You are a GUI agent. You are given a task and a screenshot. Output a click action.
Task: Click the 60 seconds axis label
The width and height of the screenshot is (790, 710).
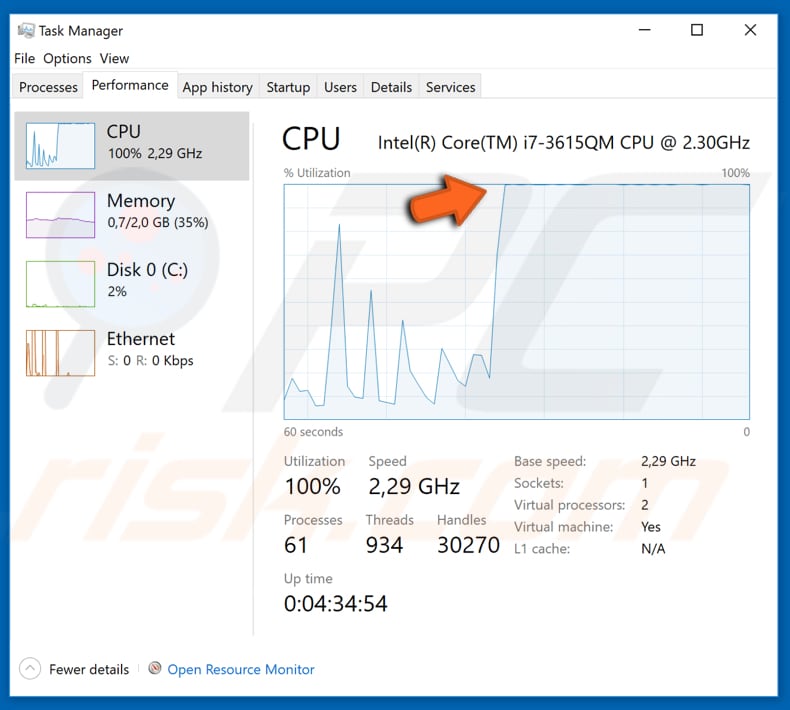(313, 432)
